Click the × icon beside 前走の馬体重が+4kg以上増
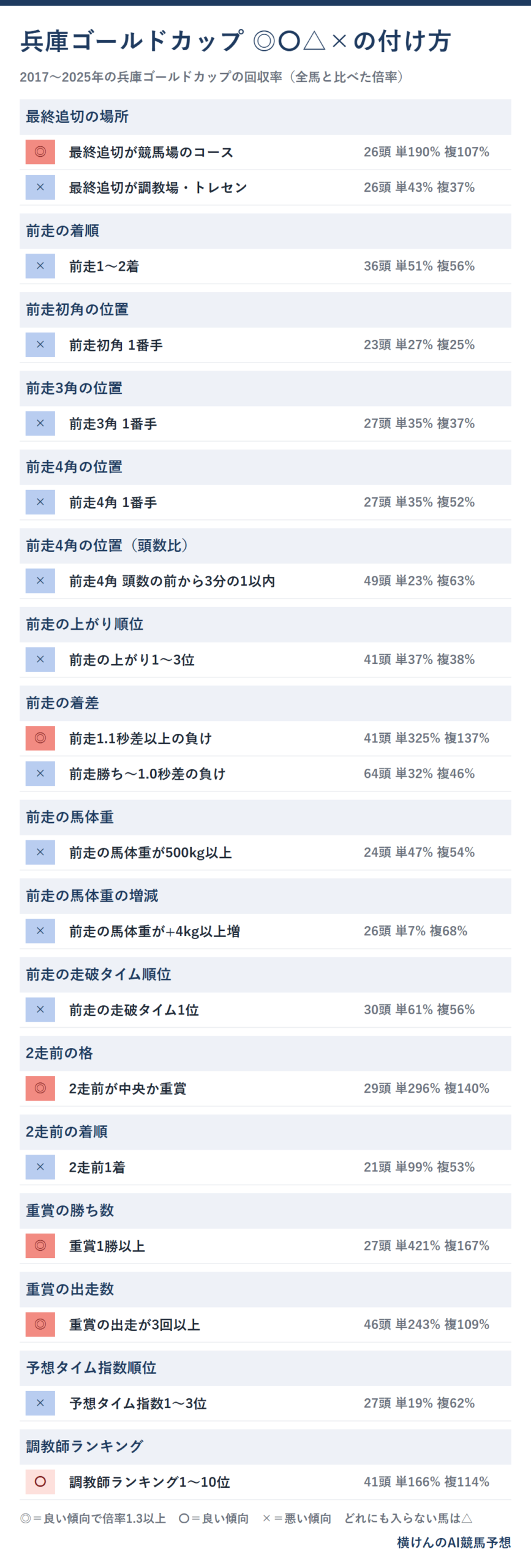Image resolution: width=531 pixels, height=1568 pixels. coord(40,931)
